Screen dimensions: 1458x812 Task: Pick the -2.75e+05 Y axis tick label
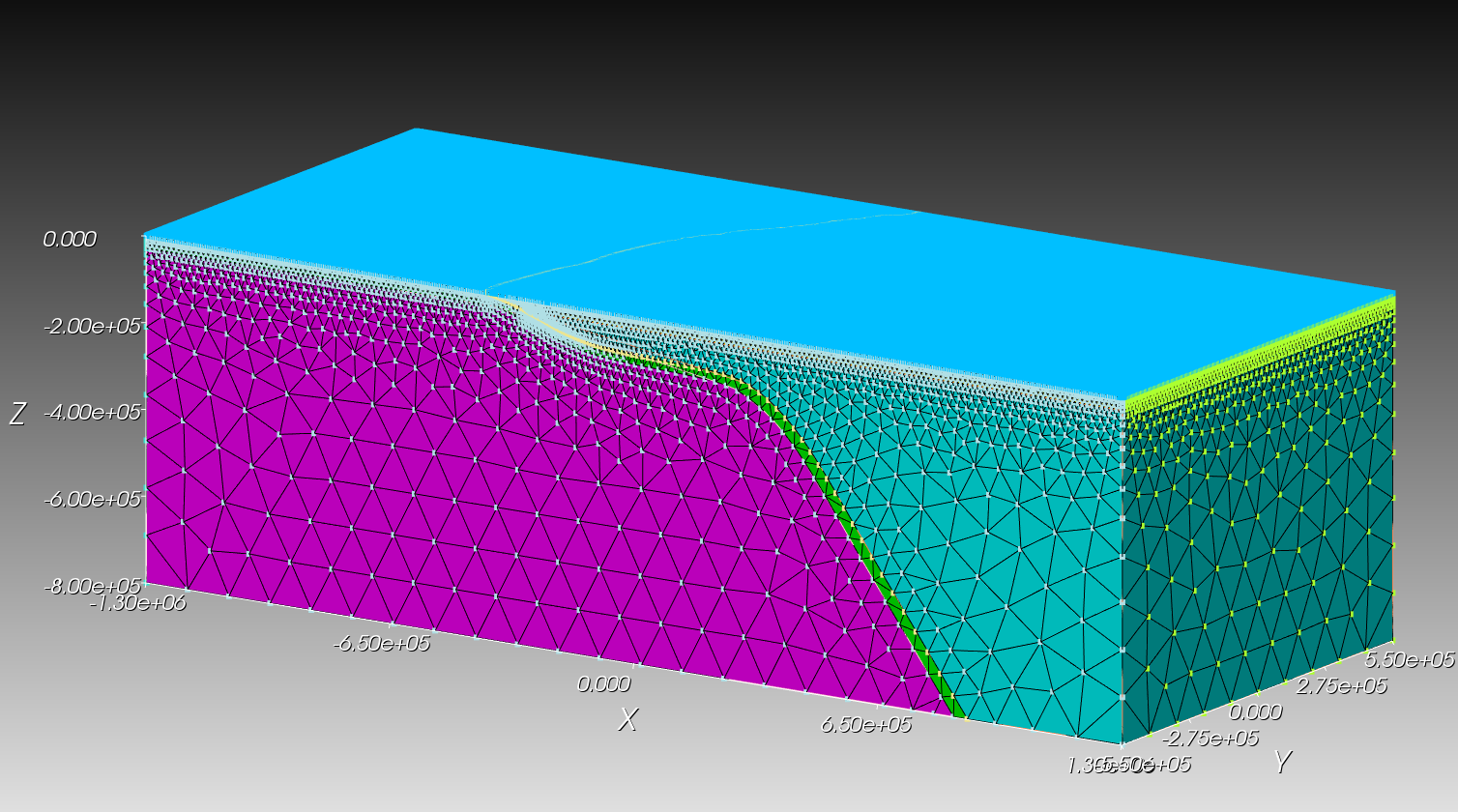[1210, 739]
